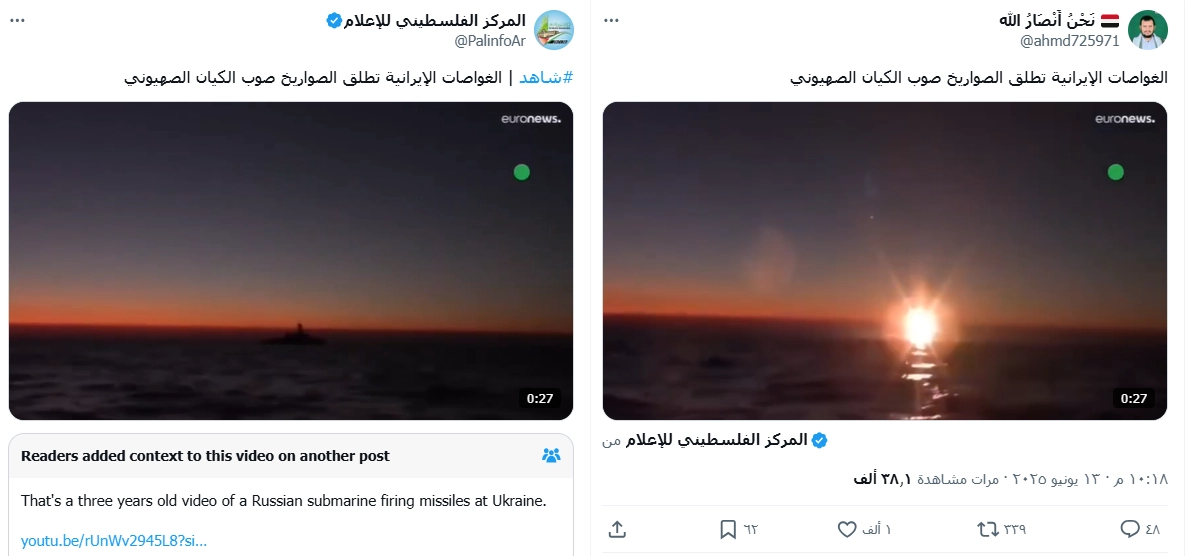The height and width of the screenshot is (556, 1188).
Task: Open ahmd725971 profile avatar
Action: click(1148, 30)
